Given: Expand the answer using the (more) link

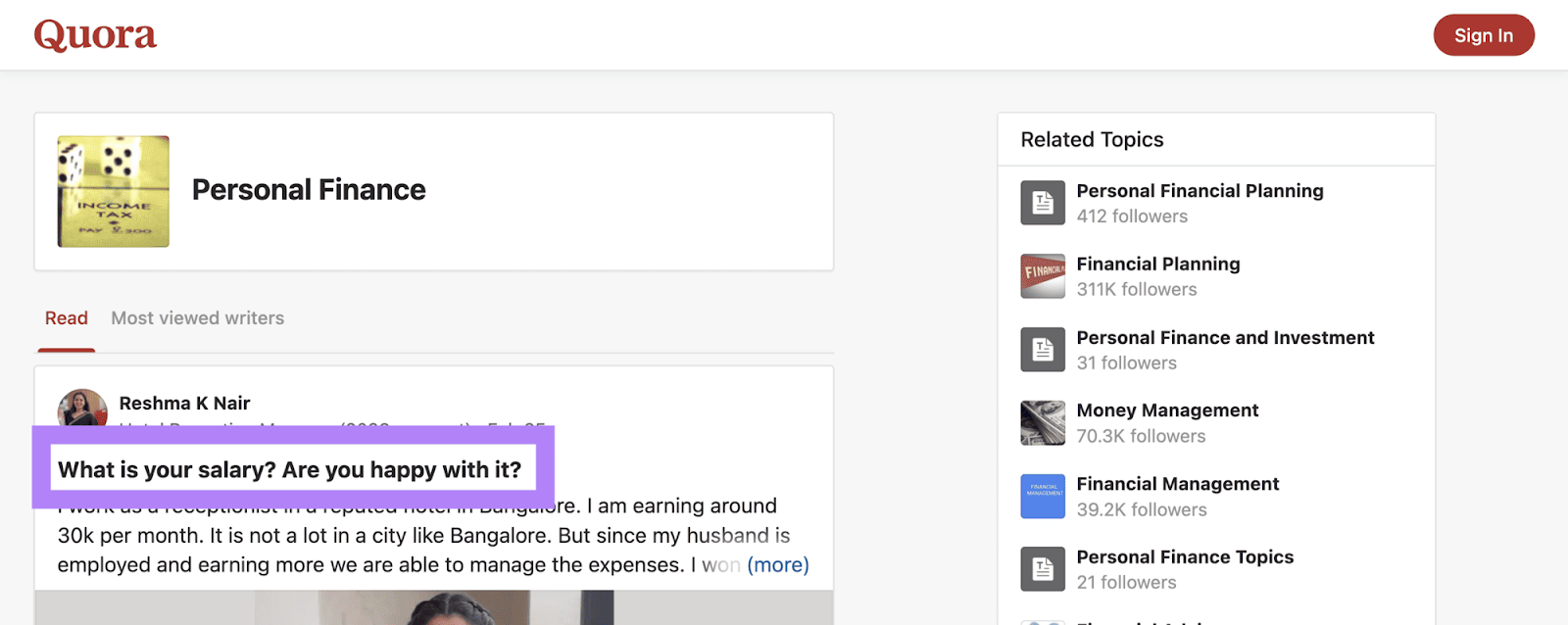Looking at the screenshot, I should (x=777, y=564).
